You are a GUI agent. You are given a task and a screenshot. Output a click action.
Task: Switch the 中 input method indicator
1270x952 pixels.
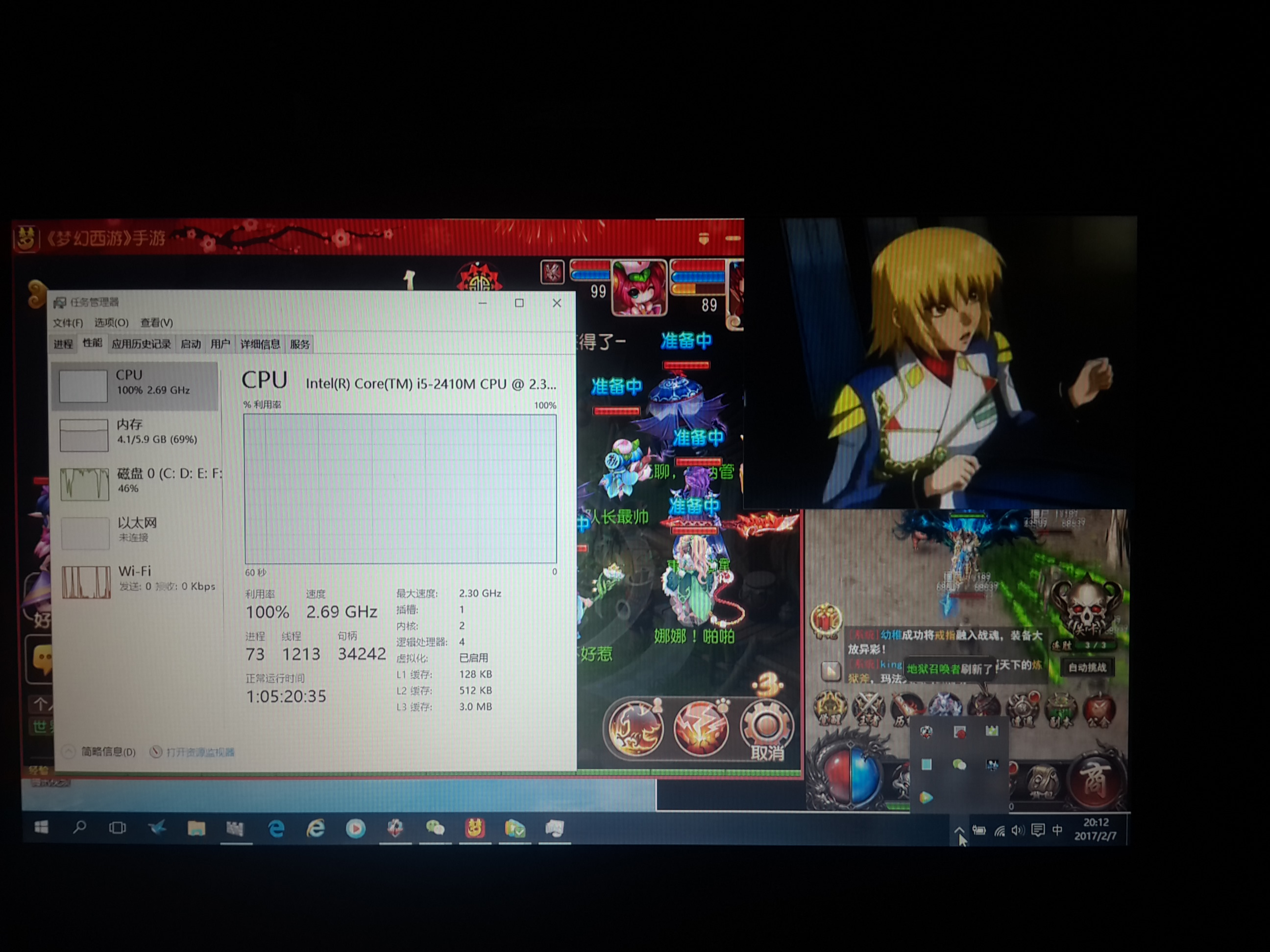(x=1057, y=831)
